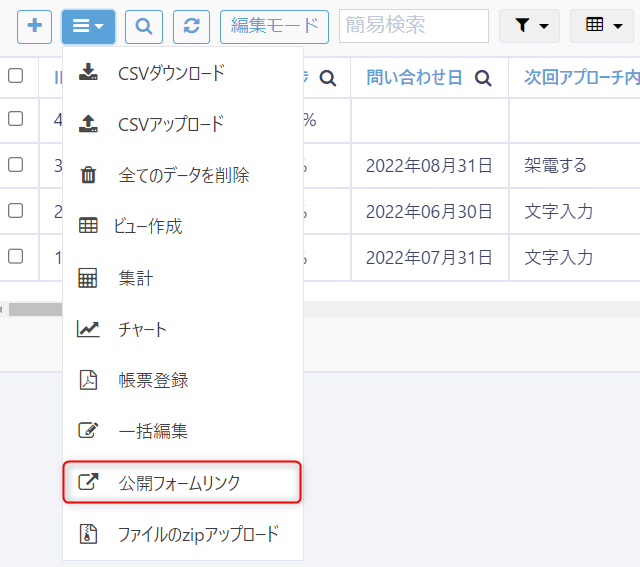Open the filter funnel dropdown
Viewport: 640px width, 567px height.
coord(529,26)
